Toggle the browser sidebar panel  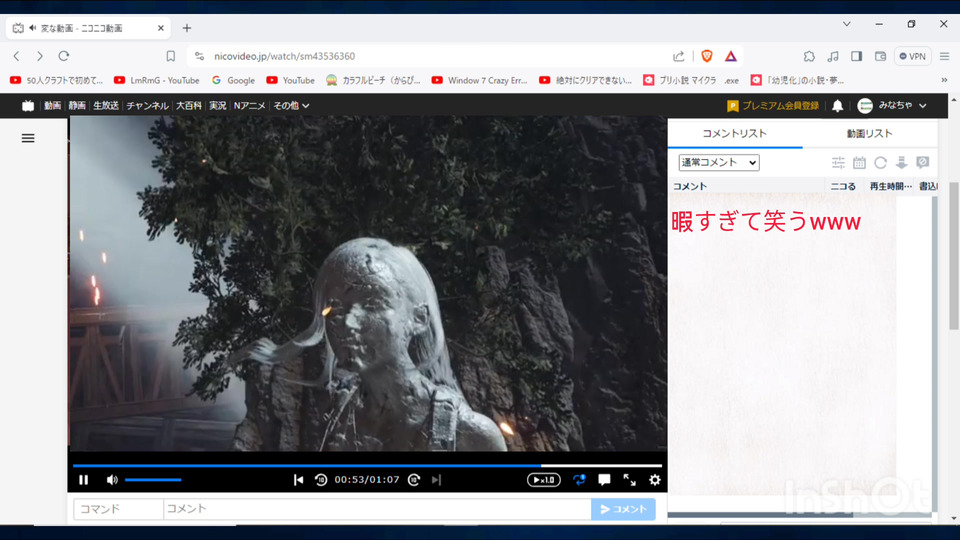tap(857, 56)
